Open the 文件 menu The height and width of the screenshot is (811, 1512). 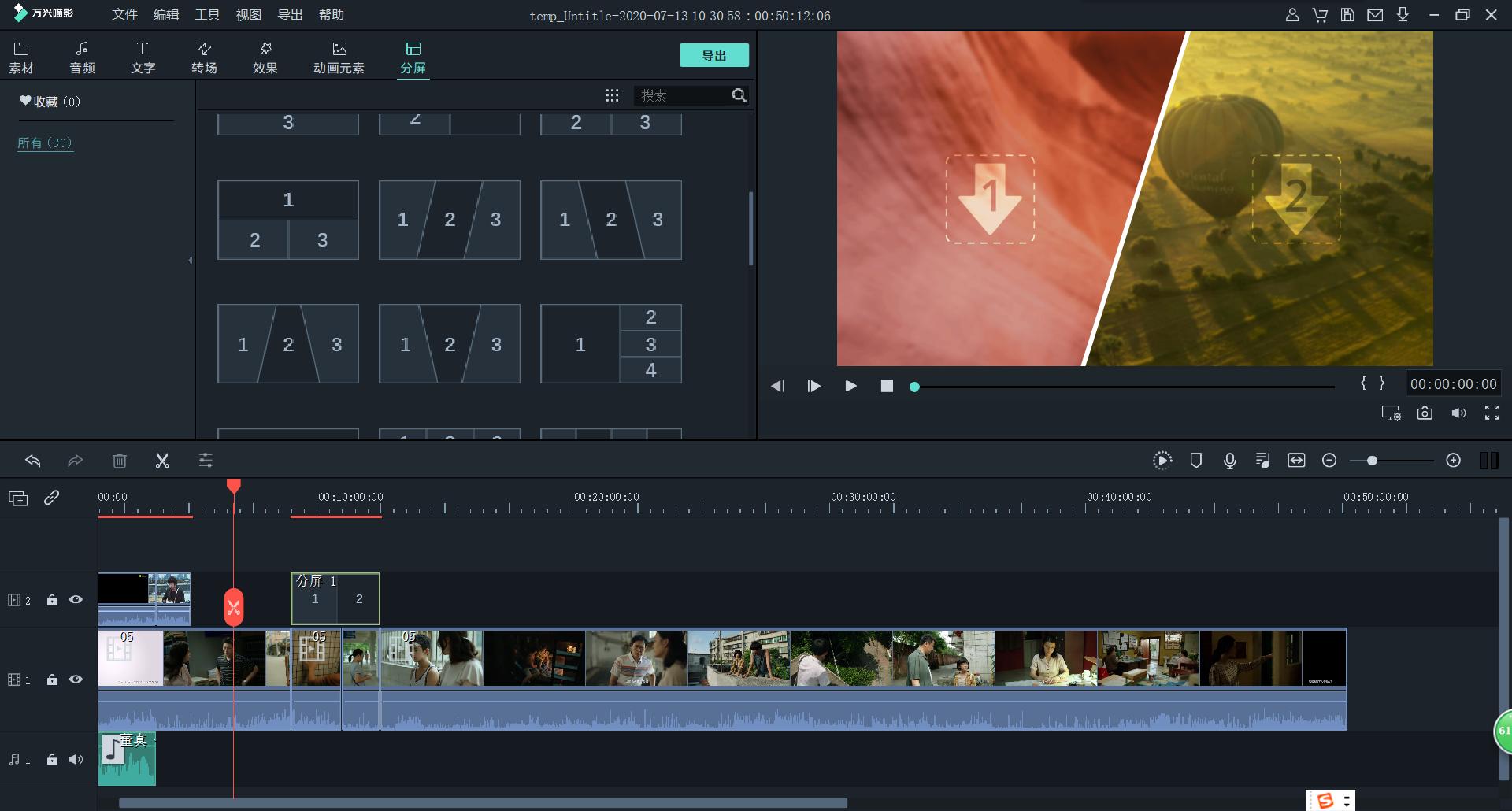click(x=124, y=15)
